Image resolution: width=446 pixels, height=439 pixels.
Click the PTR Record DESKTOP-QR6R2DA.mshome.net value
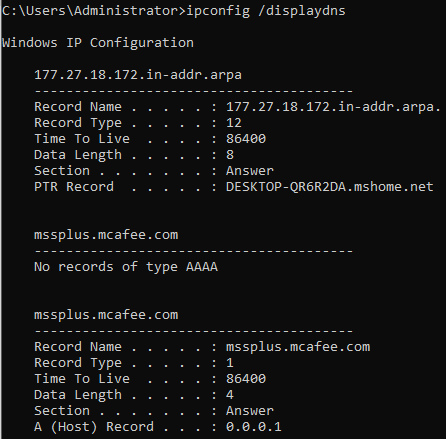click(330, 187)
